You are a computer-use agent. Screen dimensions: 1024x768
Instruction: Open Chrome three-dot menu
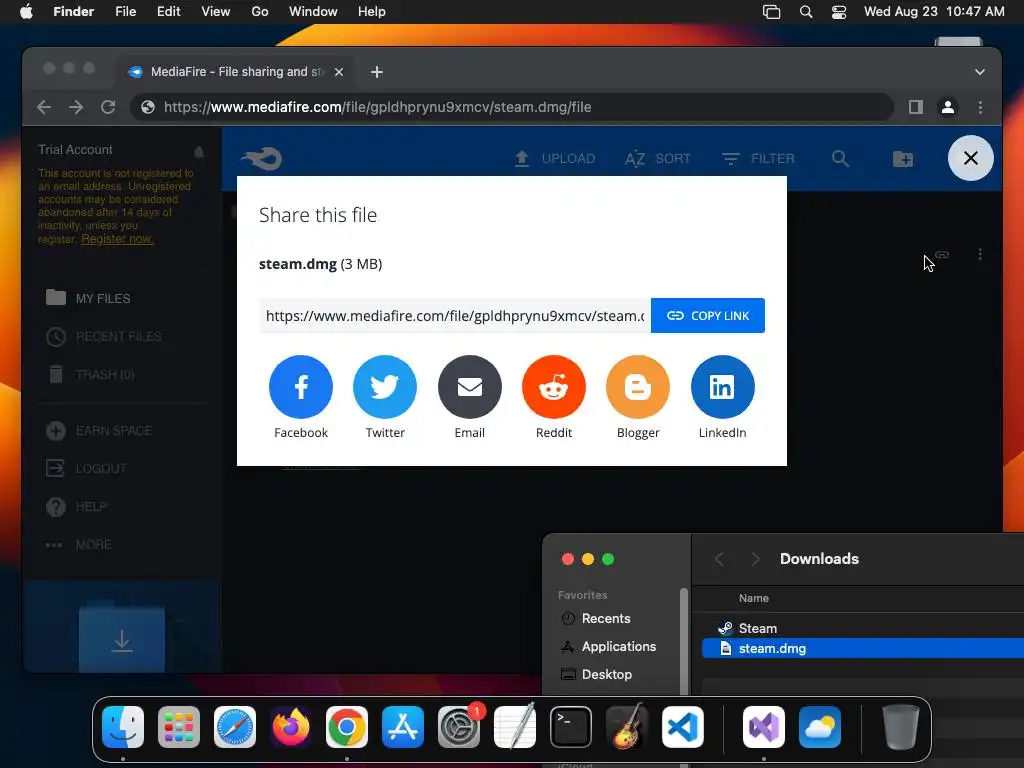click(x=980, y=107)
